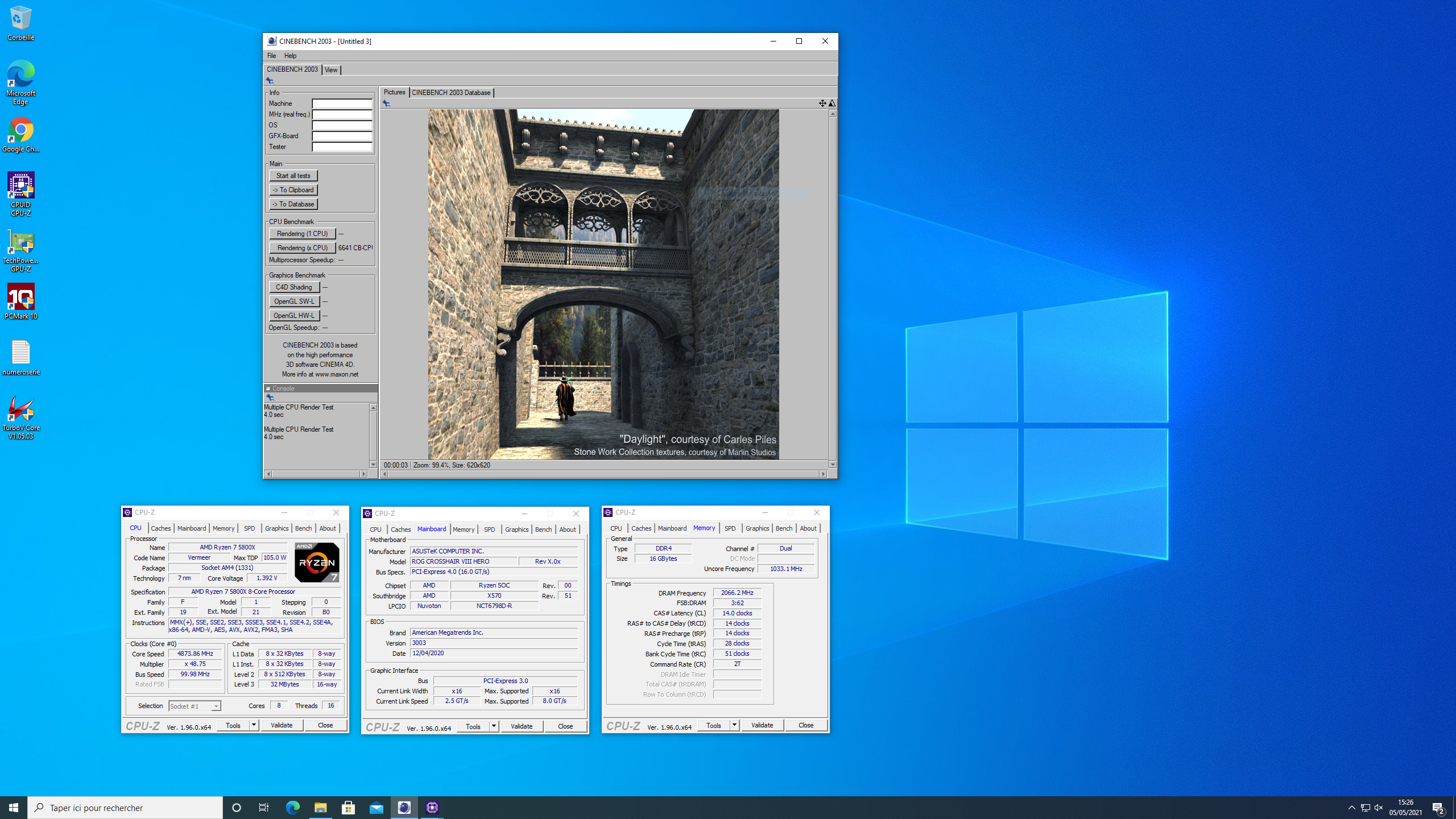The width and height of the screenshot is (1456, 819).
Task: Click the picture panel horizontal scrollbar right arrow
Action: click(x=823, y=474)
